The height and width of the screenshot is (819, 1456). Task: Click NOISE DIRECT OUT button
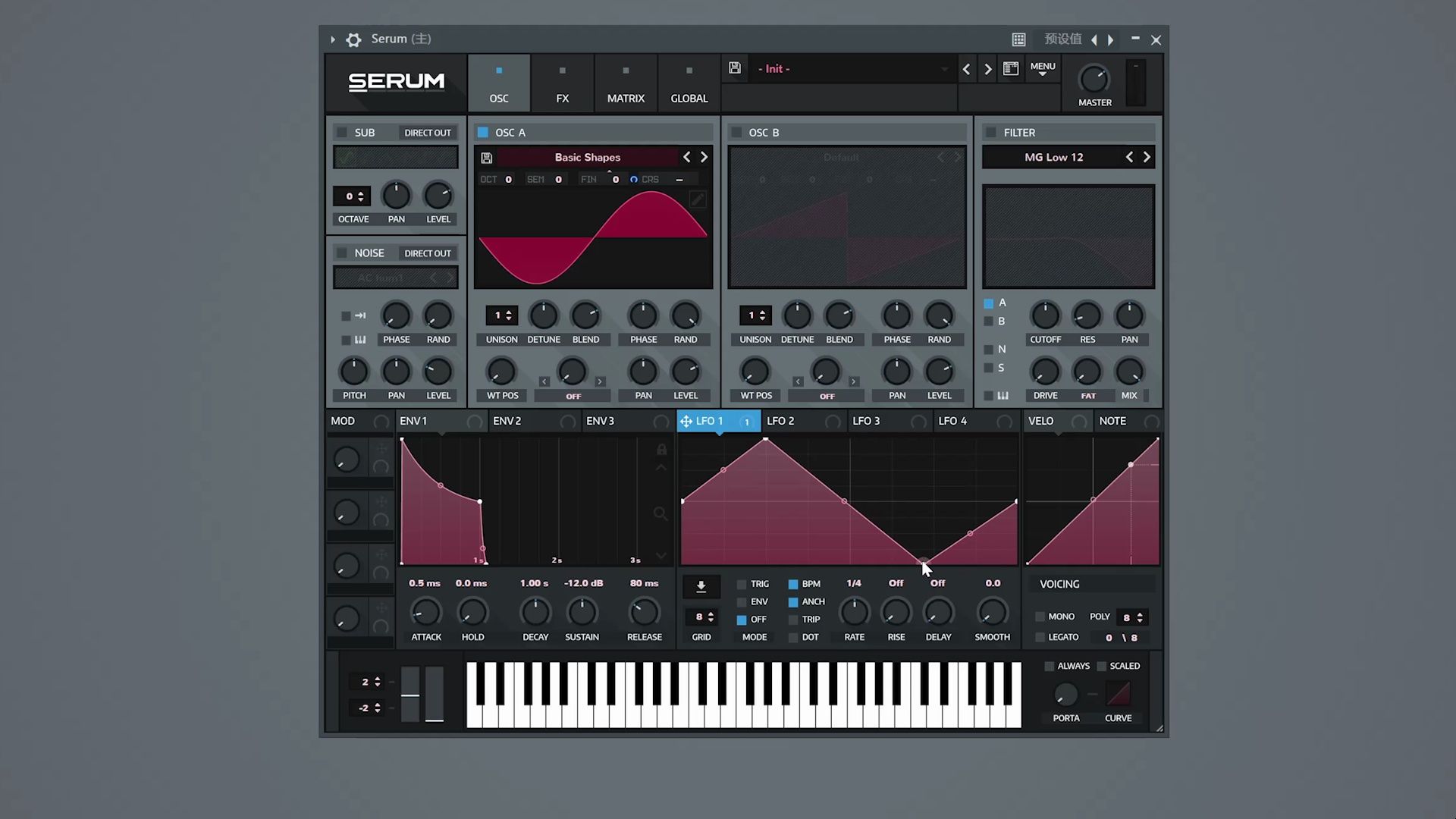[428, 253]
